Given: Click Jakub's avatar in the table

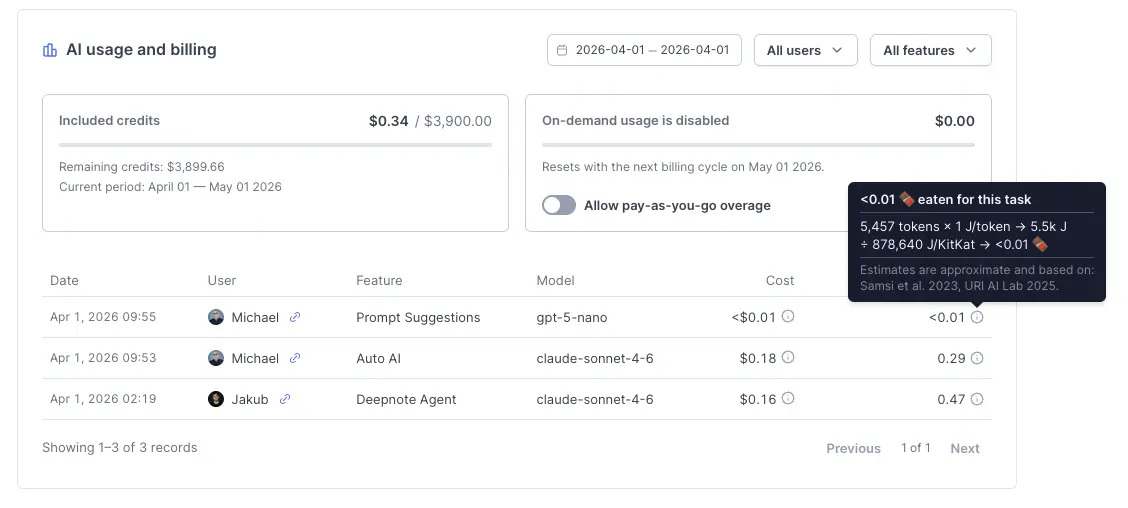Looking at the screenshot, I should click(216, 399).
